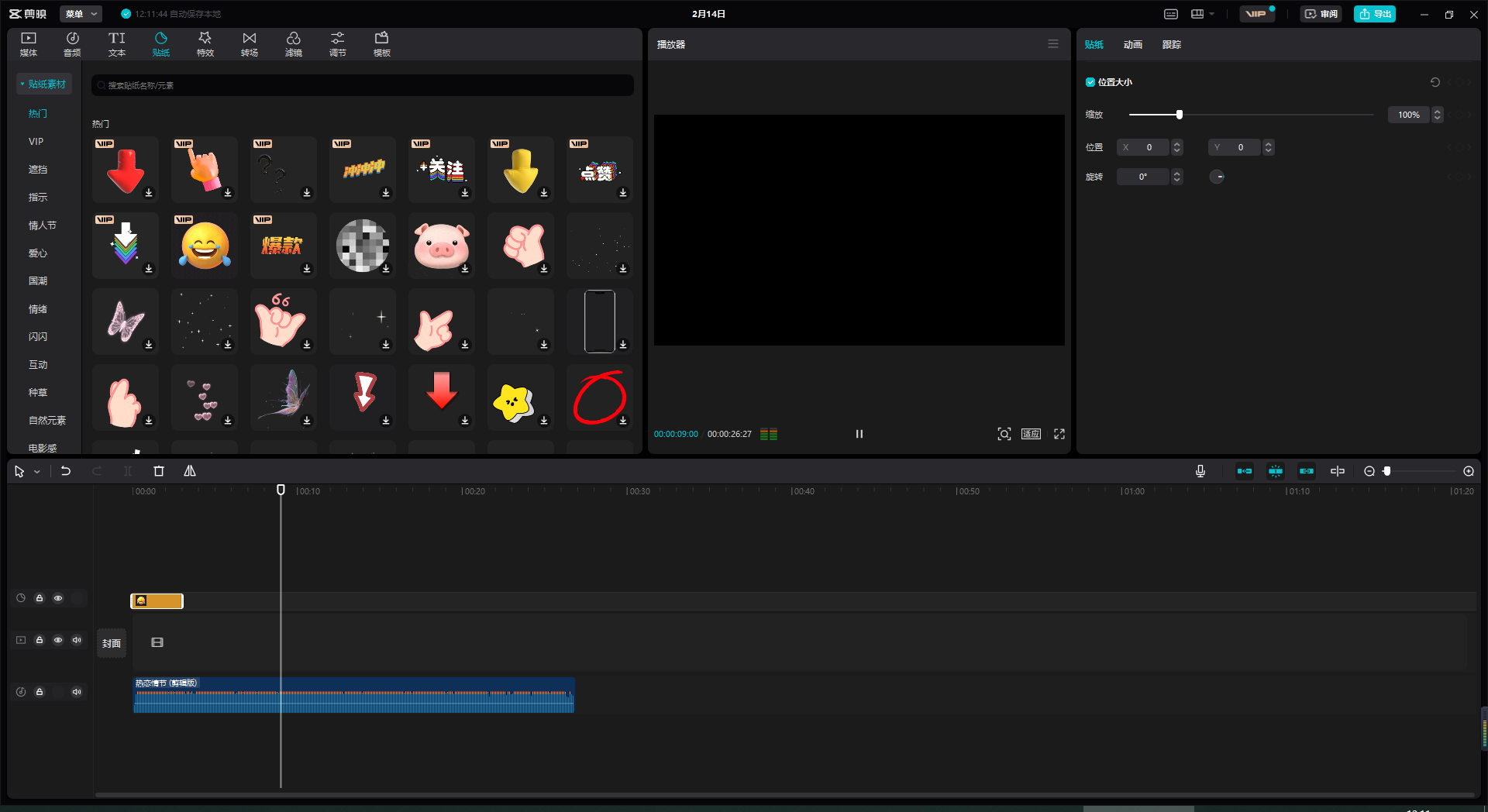The height and width of the screenshot is (812, 1488).
Task: Click the delete trash icon in timeline toolbar
Action: click(x=159, y=471)
